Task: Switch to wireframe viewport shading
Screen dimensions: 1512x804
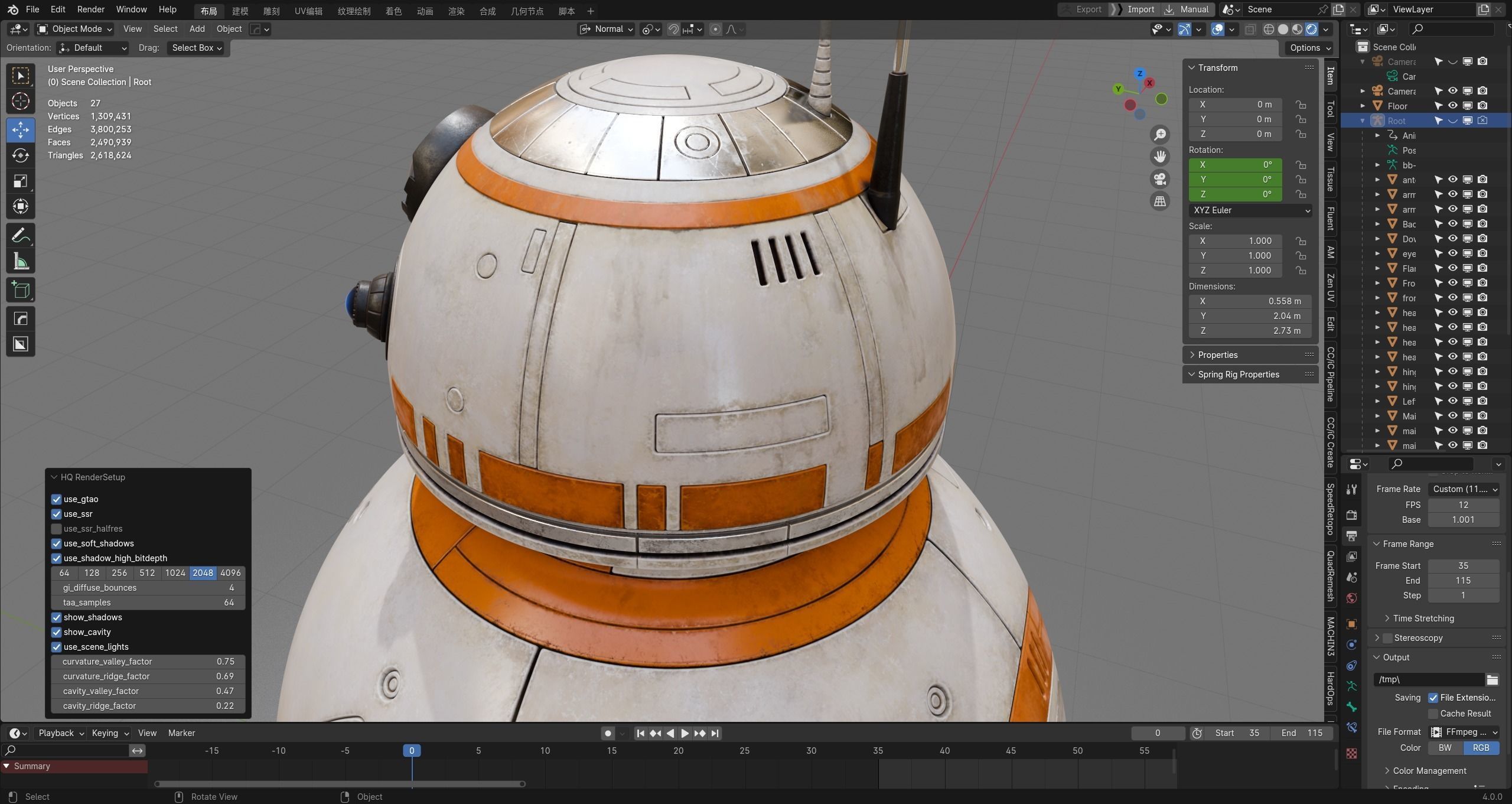Action: 1269,29
